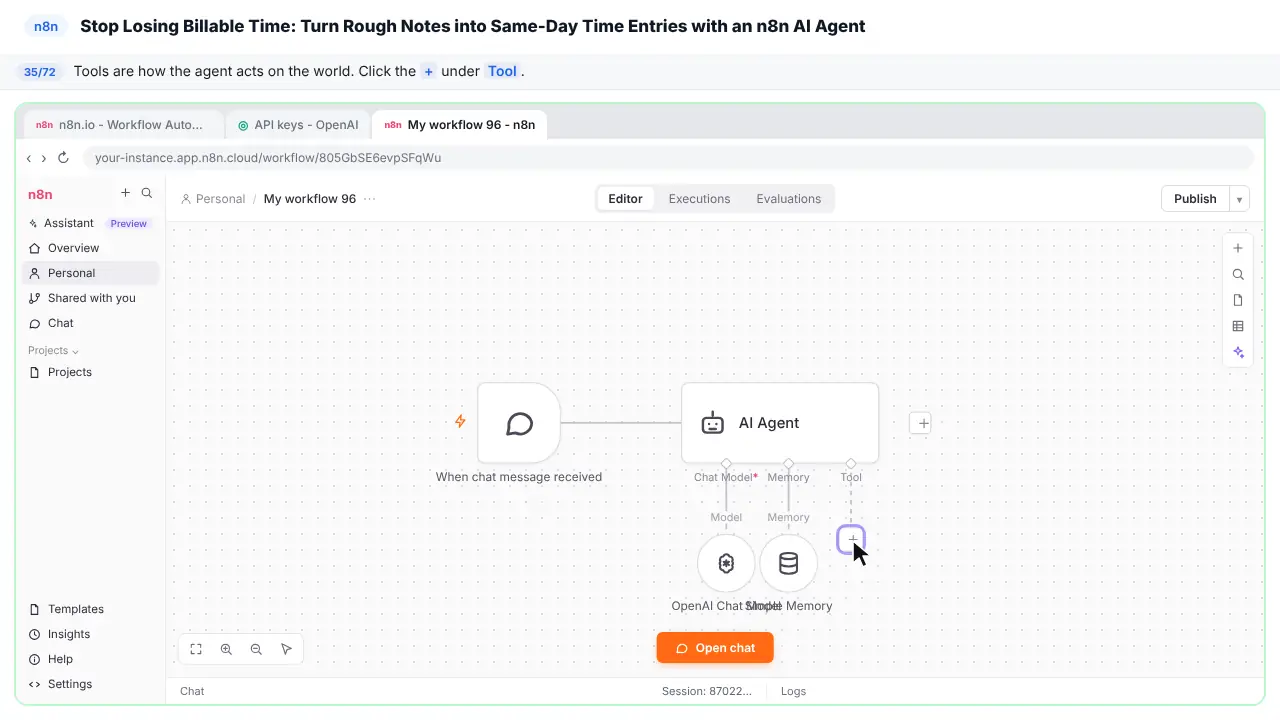Click the Personal breadcrumb link
This screenshot has width=1280, height=720.
pos(213,199)
